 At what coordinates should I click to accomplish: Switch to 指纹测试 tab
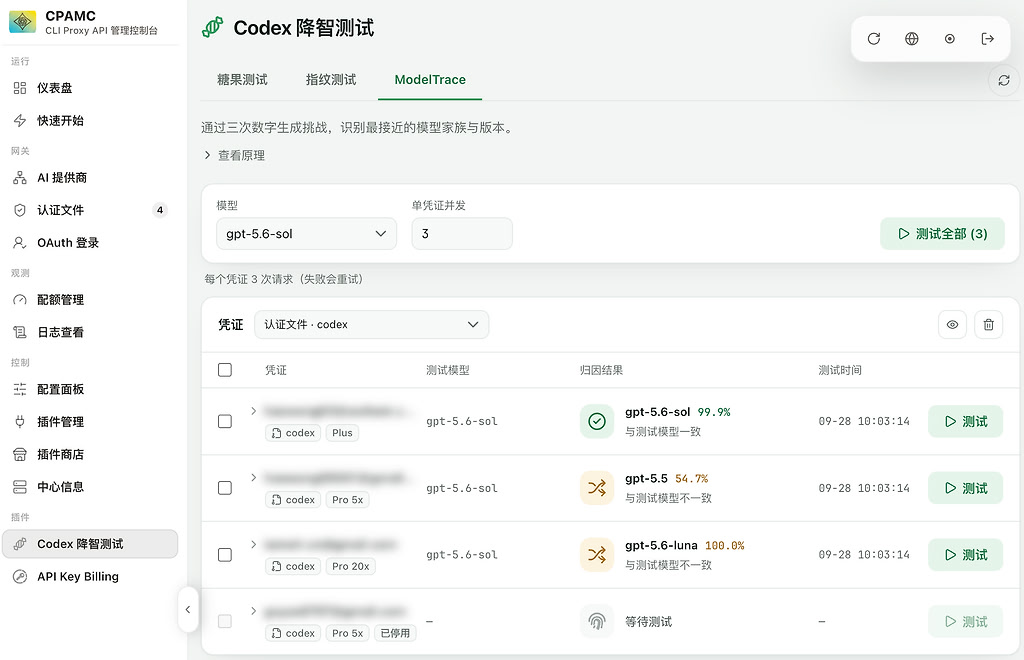(x=331, y=80)
